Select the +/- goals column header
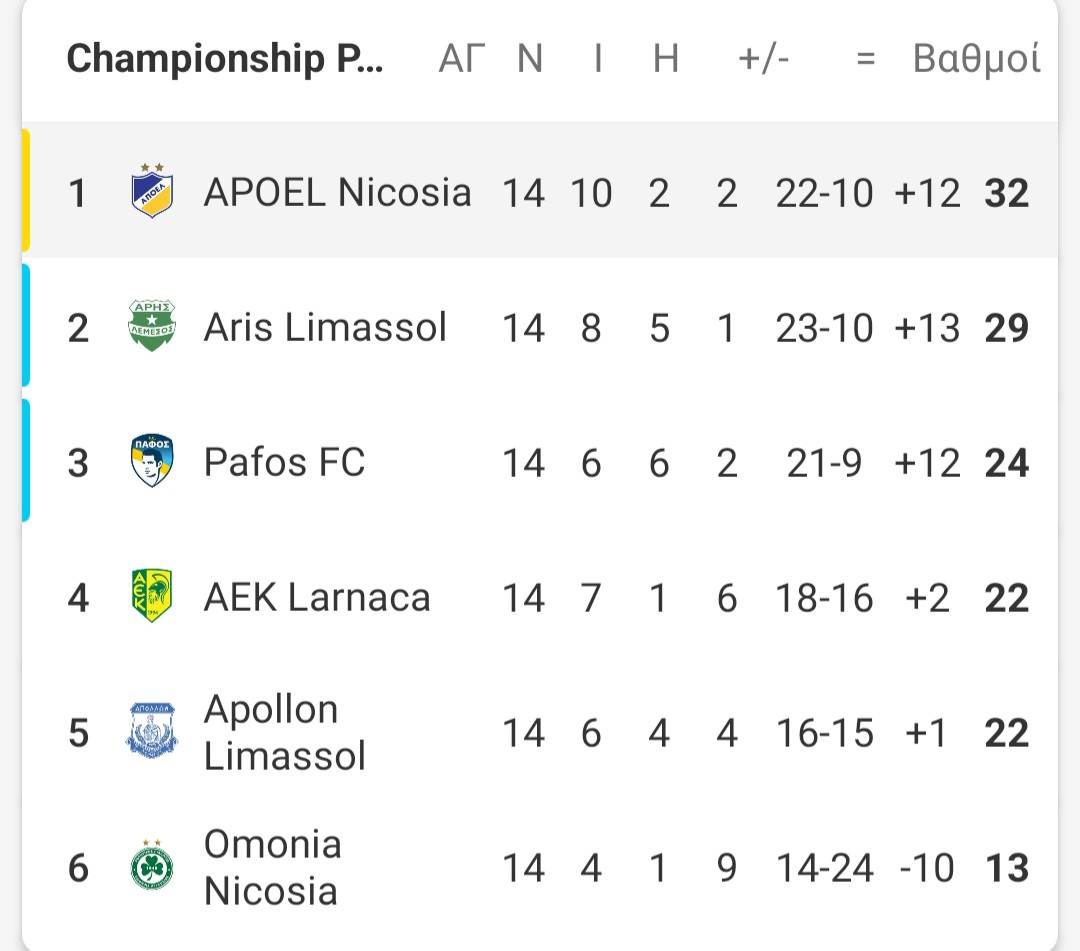Image resolution: width=1080 pixels, height=951 pixels. 763,59
